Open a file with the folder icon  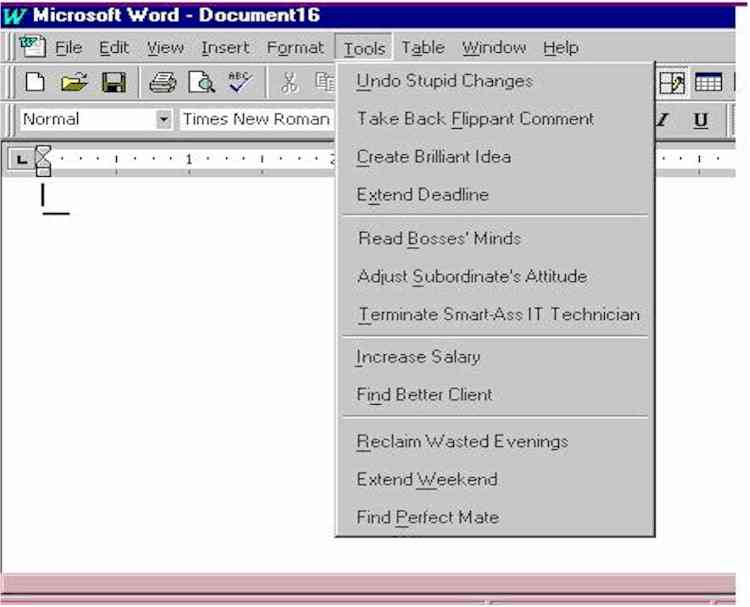point(74,82)
